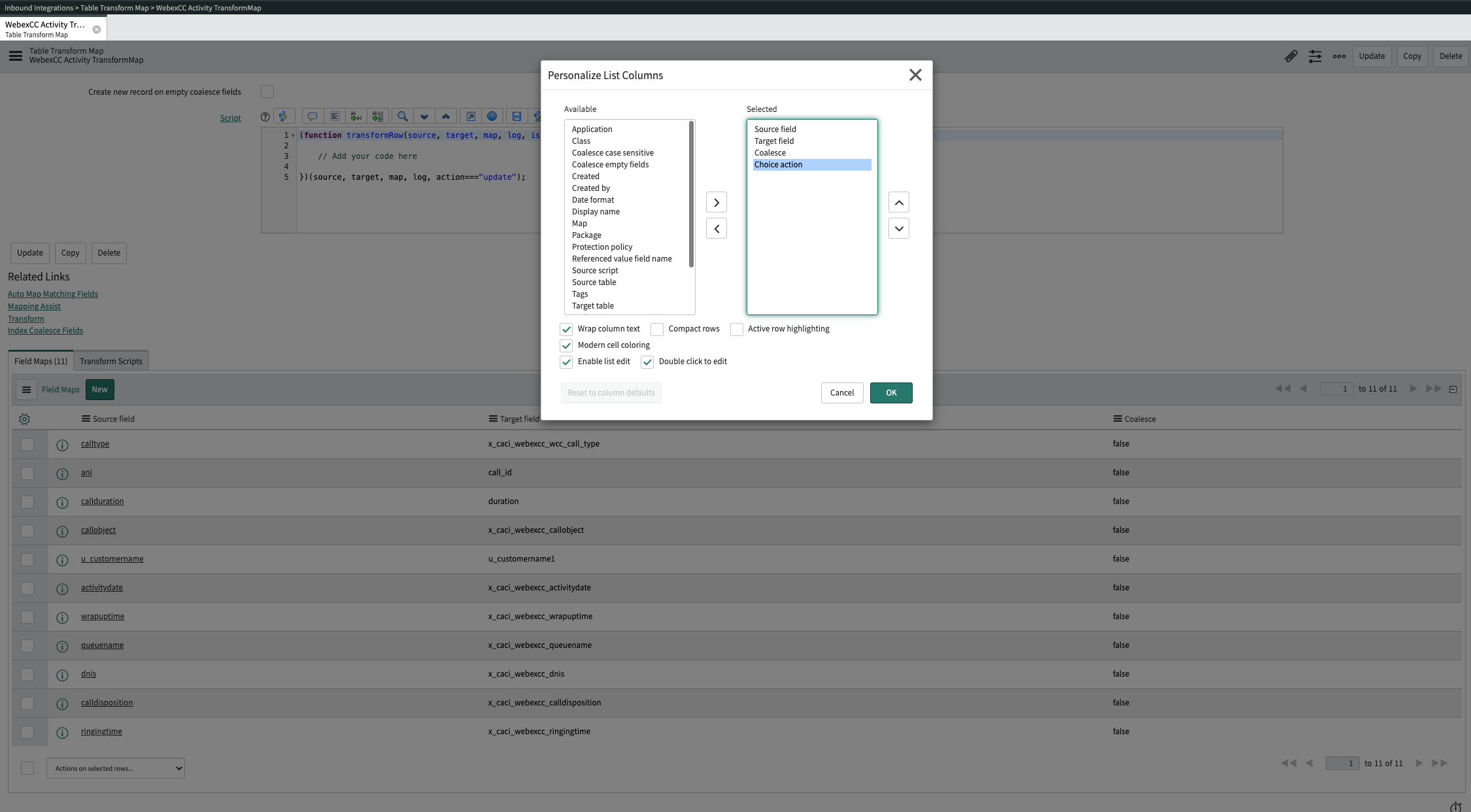The height and width of the screenshot is (812, 1471).
Task: Select the dnis row checkbox
Action: [x=27, y=674]
